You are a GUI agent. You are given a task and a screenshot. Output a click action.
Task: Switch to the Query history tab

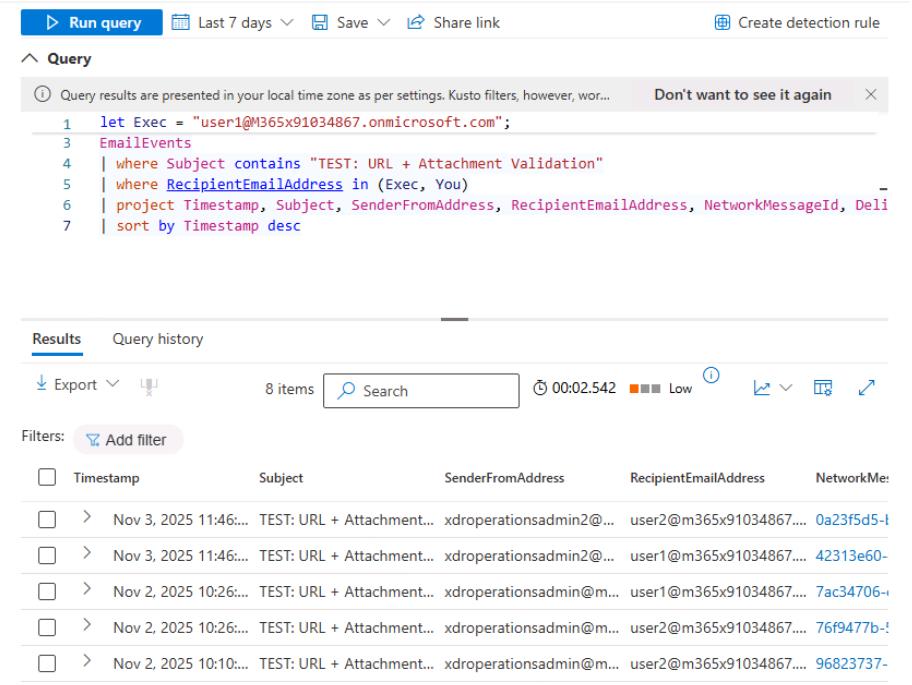[x=157, y=339]
